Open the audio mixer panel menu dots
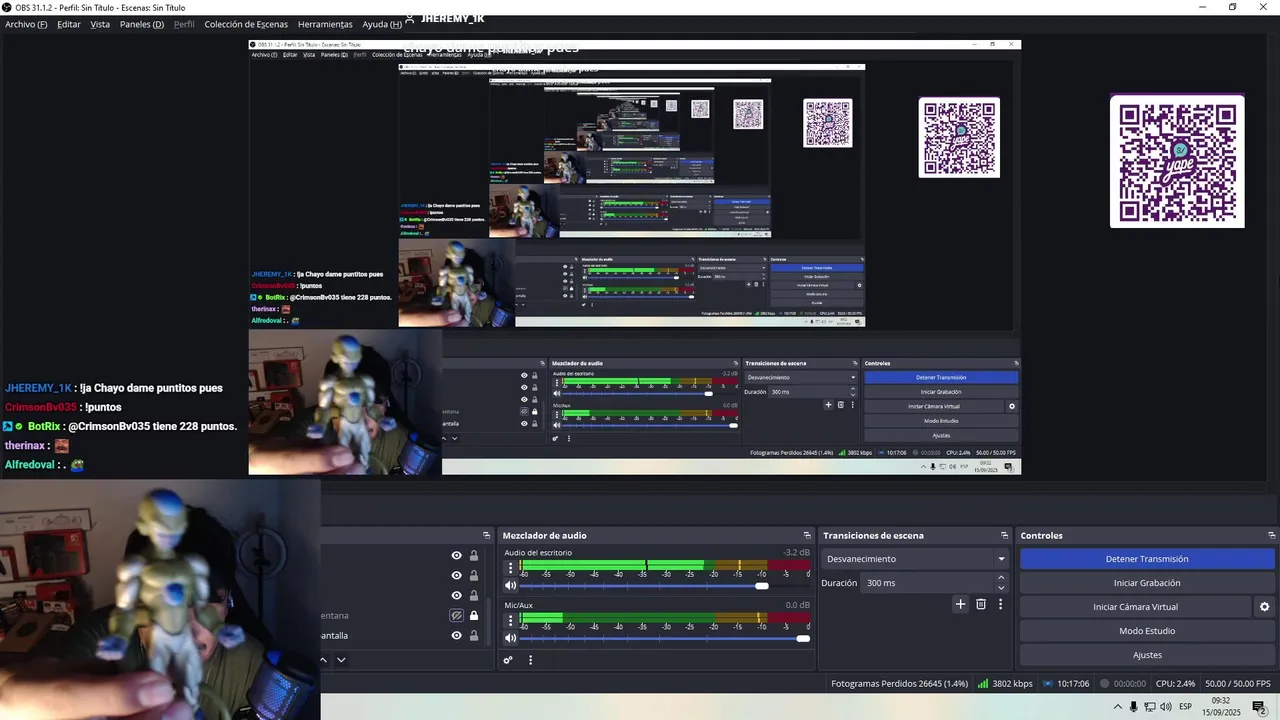 (530, 660)
